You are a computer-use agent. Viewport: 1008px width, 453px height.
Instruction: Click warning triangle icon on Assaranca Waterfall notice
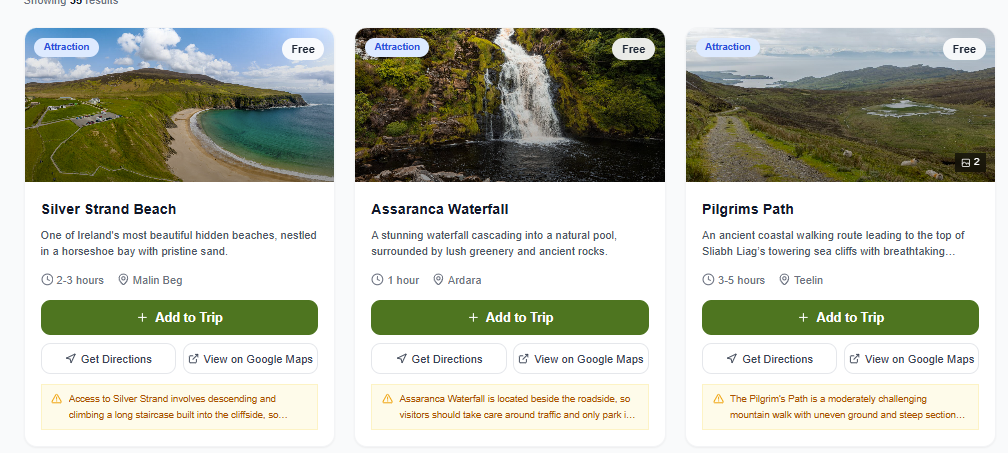pyautogui.click(x=387, y=398)
